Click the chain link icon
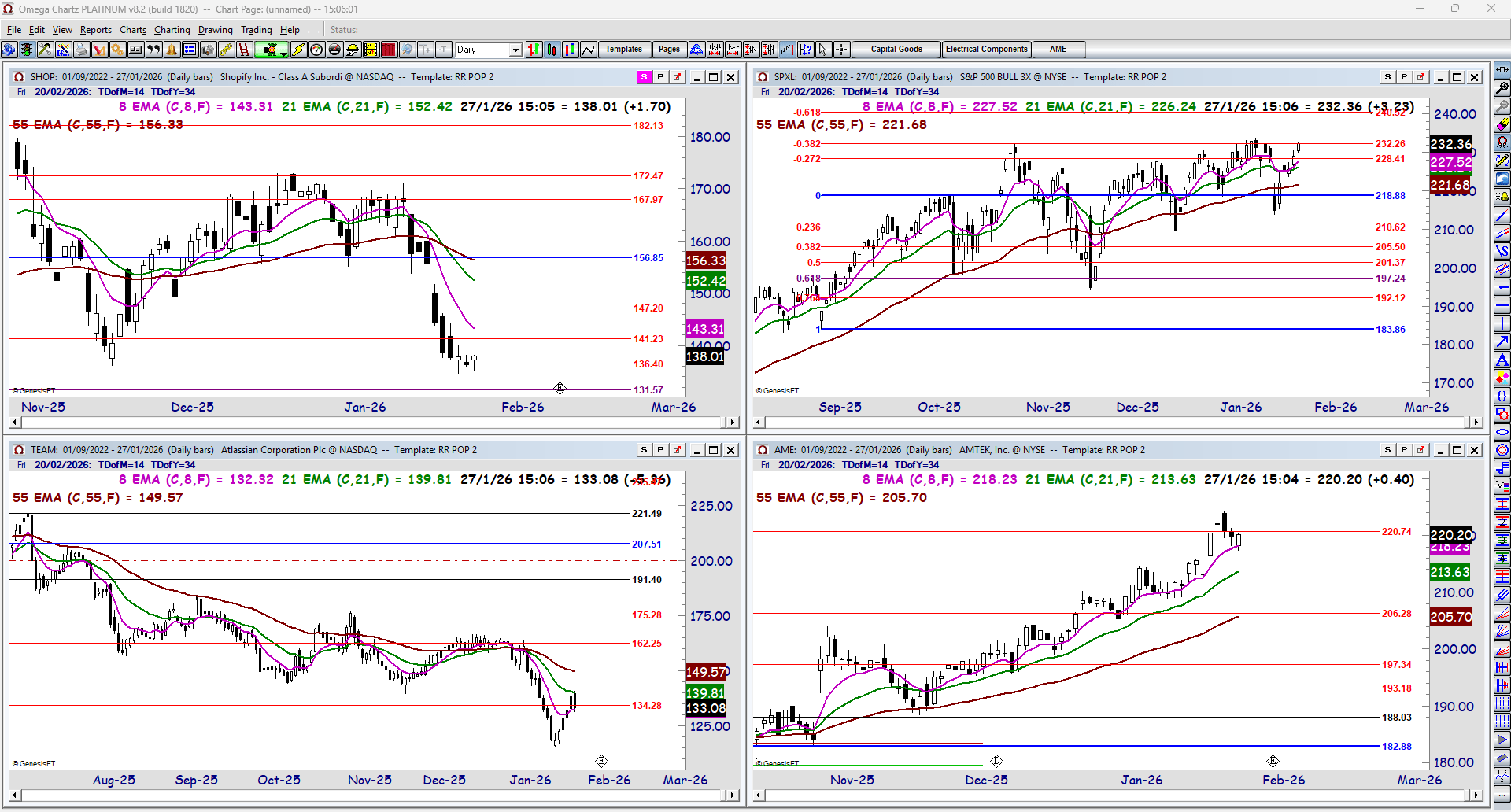1511x812 pixels. [x=226, y=50]
